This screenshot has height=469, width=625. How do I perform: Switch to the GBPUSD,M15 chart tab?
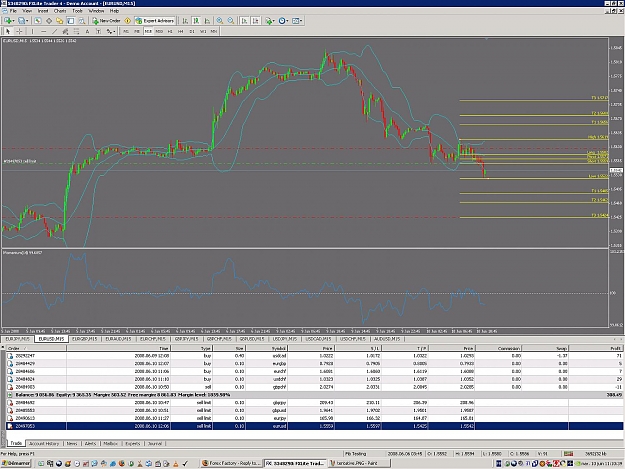(252, 339)
